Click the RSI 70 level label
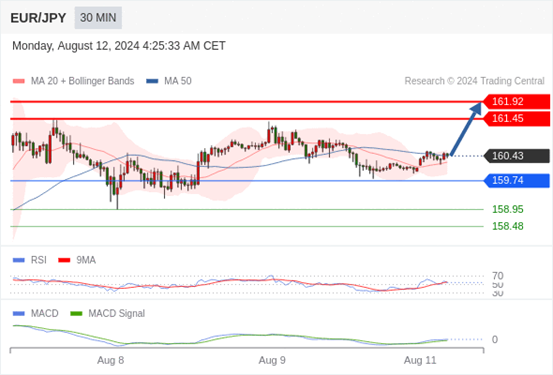553x375 pixels. (x=498, y=276)
